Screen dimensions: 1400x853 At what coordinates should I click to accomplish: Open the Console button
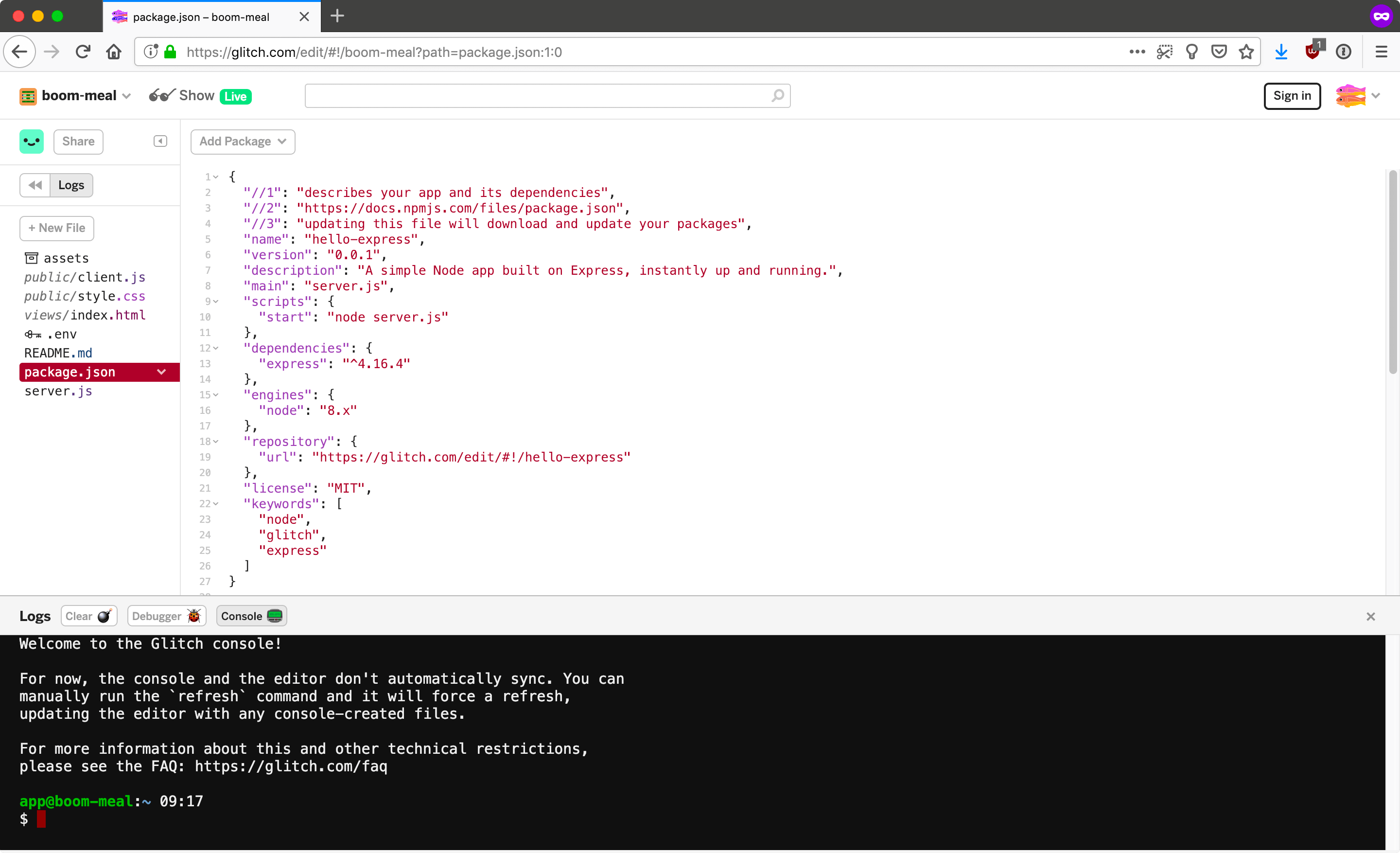click(251, 617)
